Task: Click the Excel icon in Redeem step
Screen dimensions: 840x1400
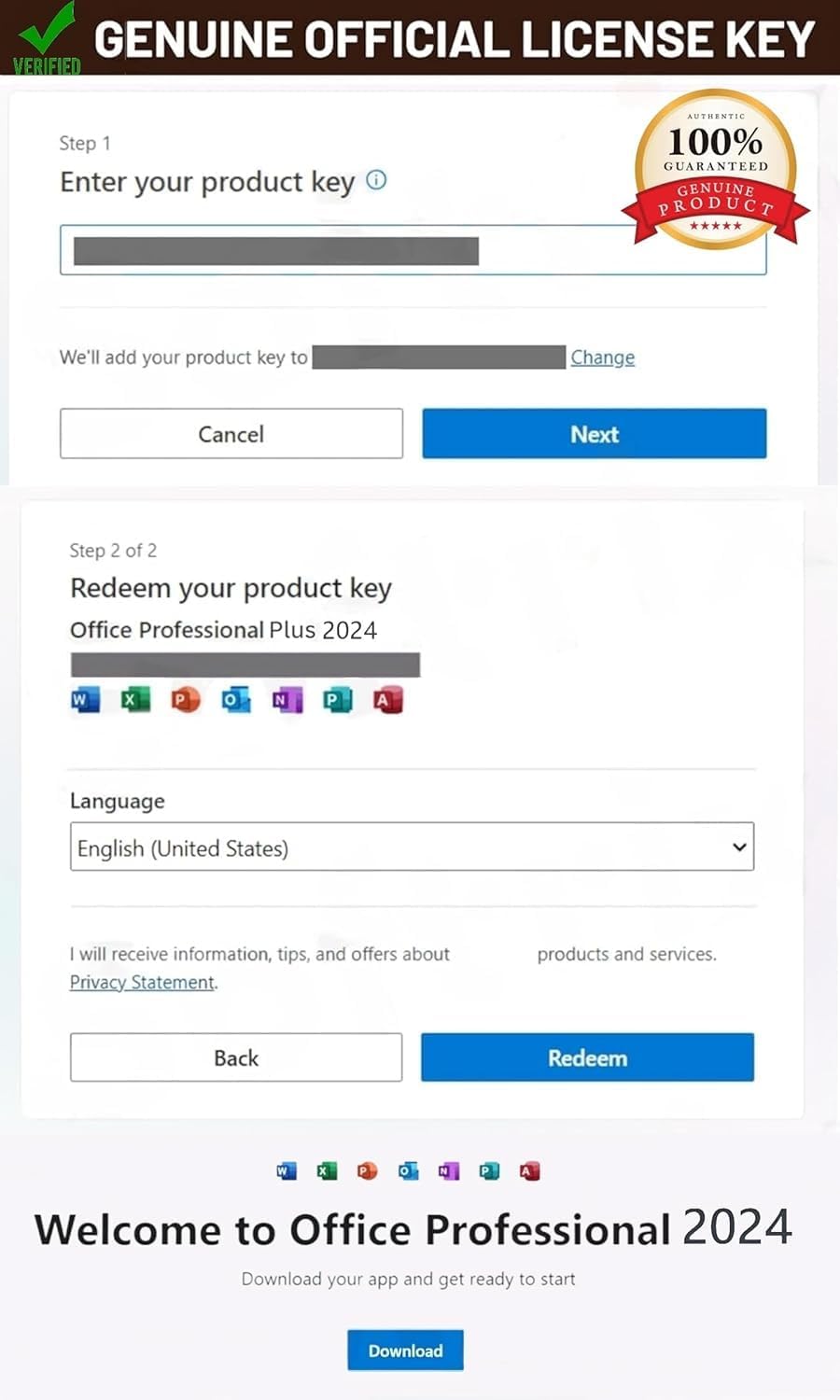Action: click(134, 699)
